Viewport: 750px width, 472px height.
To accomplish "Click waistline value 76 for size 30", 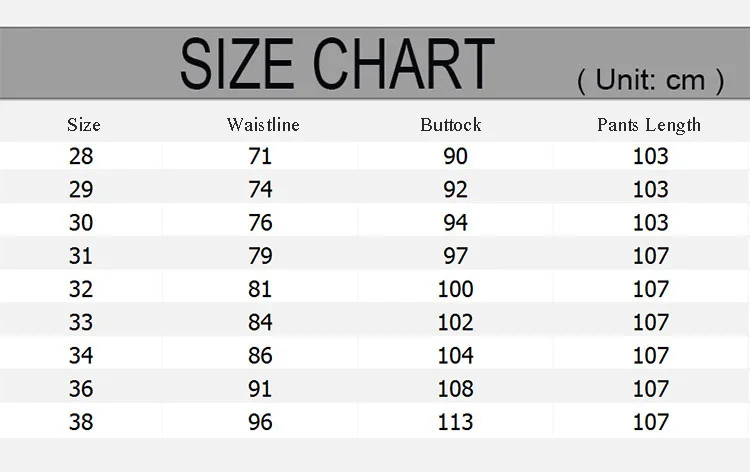I will tap(260, 223).
